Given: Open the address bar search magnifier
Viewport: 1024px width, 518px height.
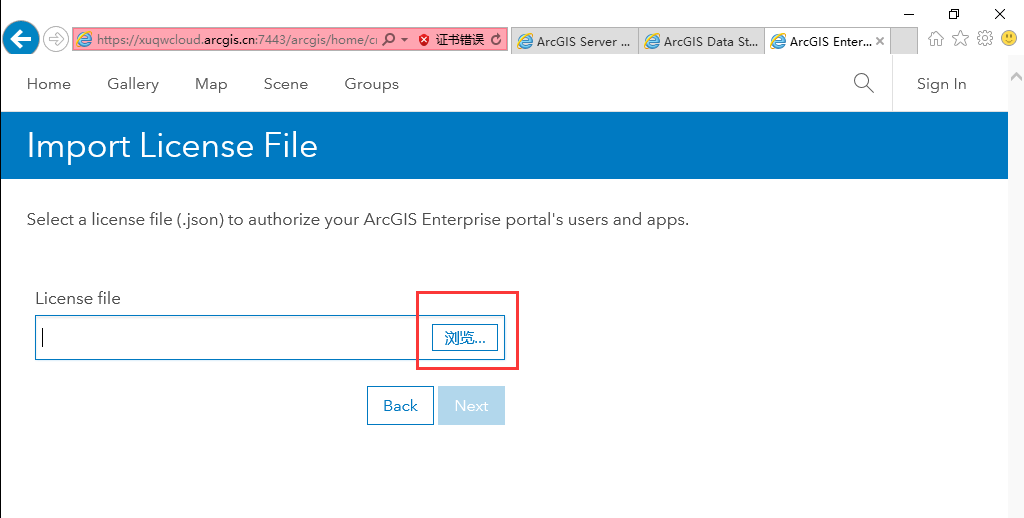Looking at the screenshot, I should (388, 40).
